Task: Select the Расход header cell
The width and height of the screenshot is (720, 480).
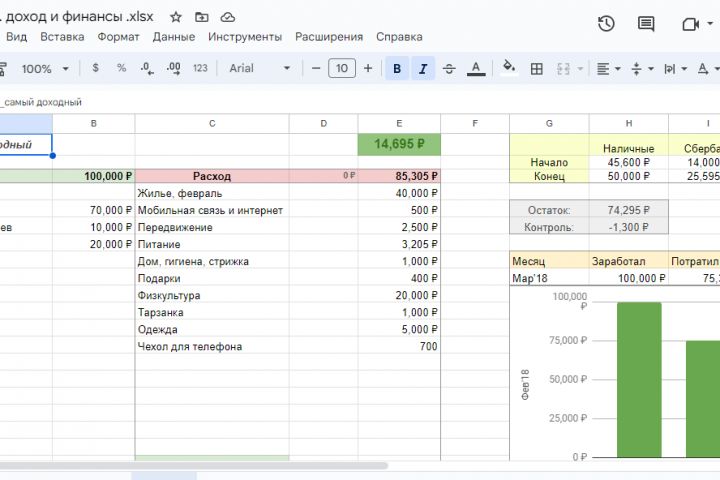Action: (x=212, y=176)
